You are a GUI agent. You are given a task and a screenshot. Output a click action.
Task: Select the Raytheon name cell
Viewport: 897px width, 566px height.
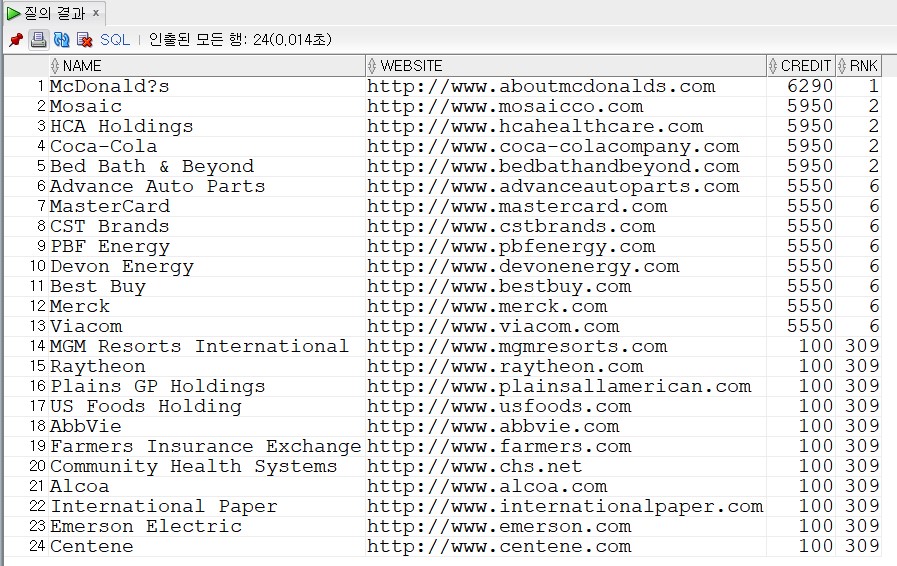click(207, 367)
